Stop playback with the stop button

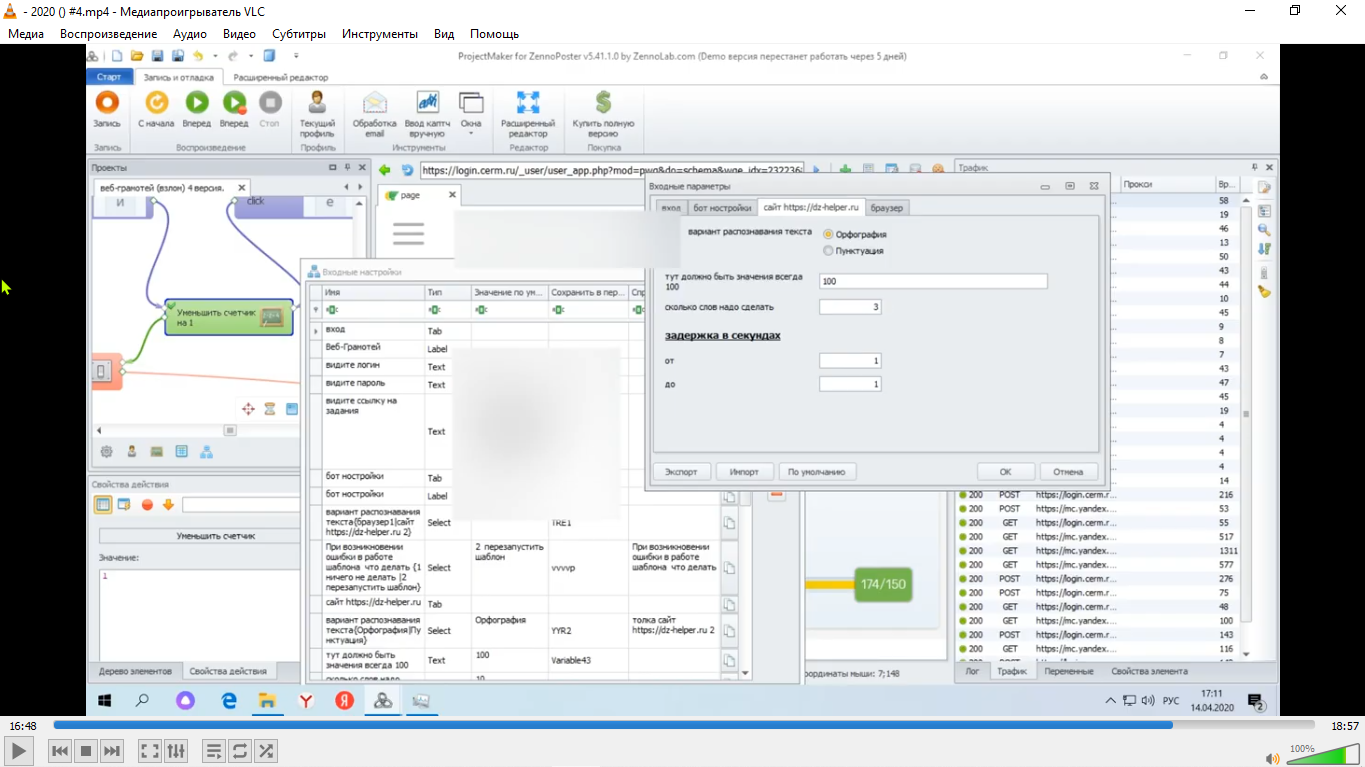click(86, 750)
